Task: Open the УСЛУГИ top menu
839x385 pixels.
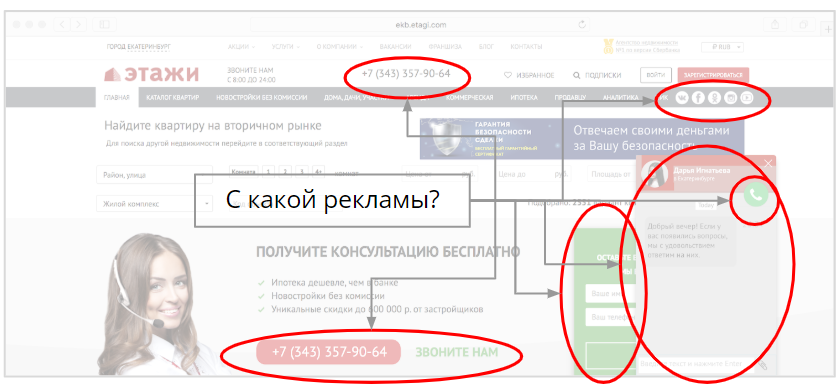Action: click(x=286, y=47)
